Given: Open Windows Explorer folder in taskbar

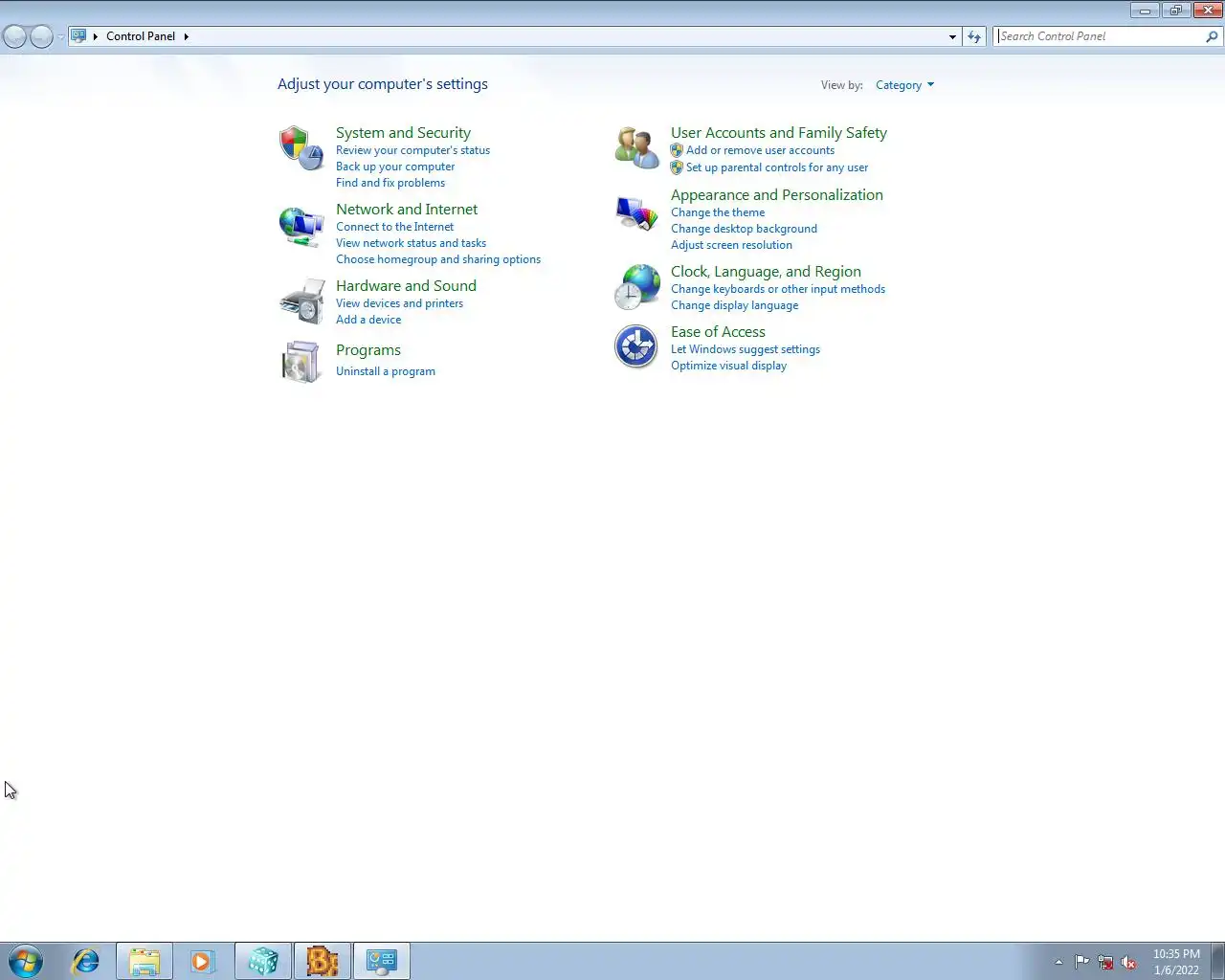Looking at the screenshot, I should [145, 961].
